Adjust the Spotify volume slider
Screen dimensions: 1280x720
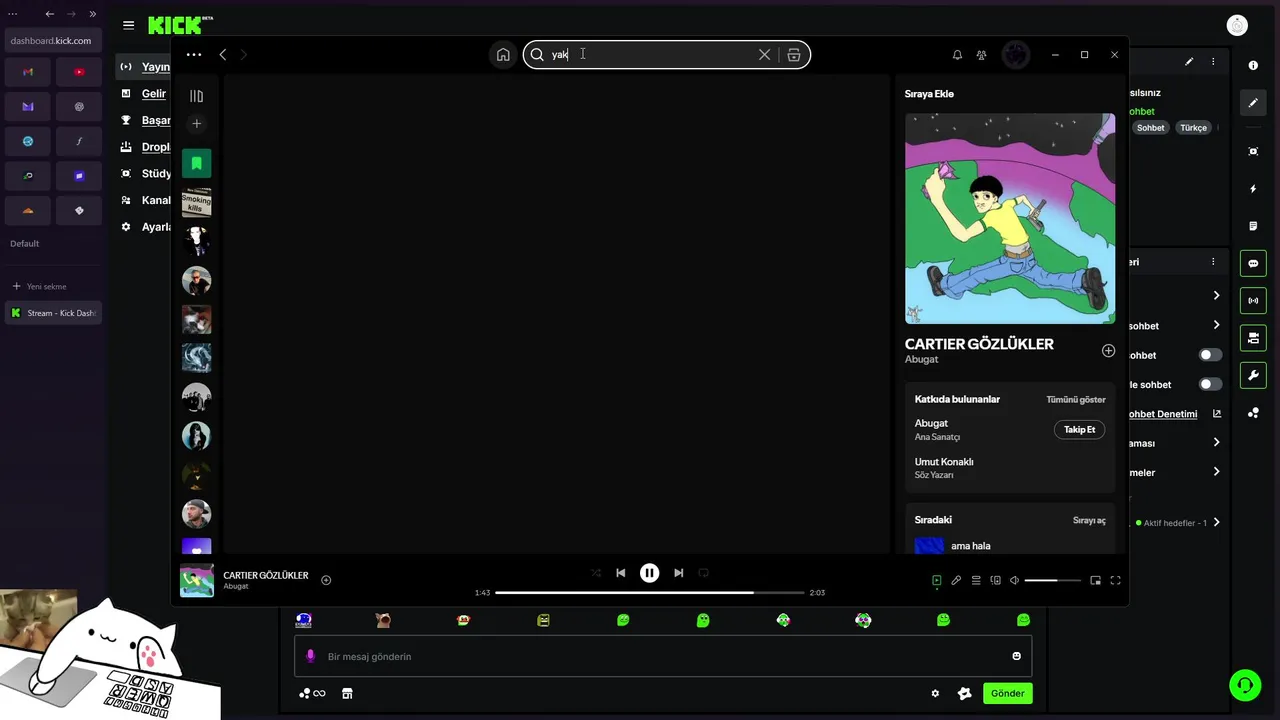1053,580
